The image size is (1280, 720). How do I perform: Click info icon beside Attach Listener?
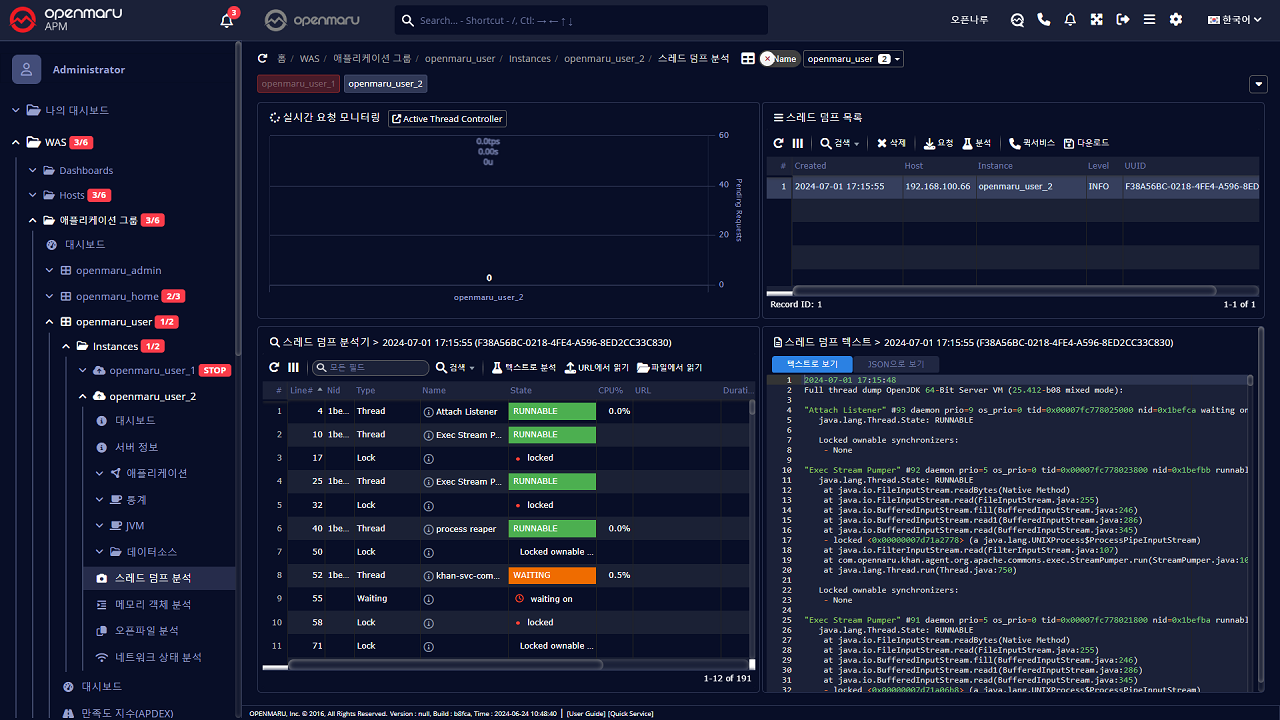coord(428,411)
